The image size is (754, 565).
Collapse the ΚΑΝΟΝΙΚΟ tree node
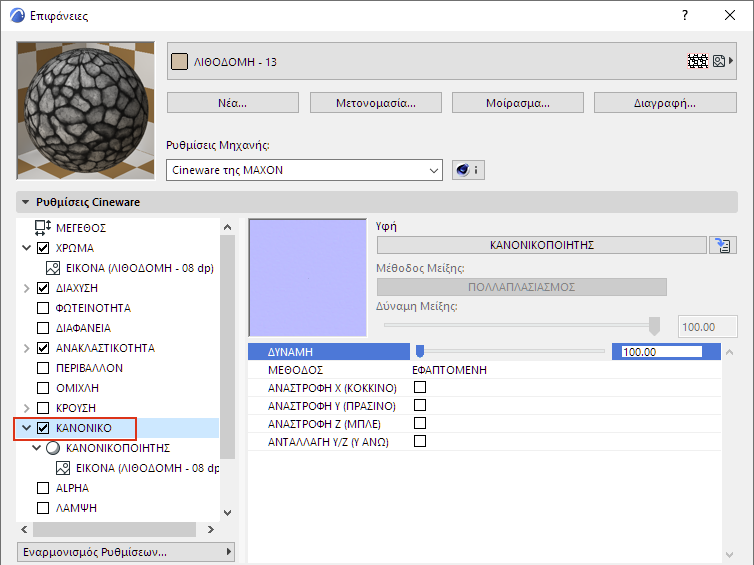26,428
